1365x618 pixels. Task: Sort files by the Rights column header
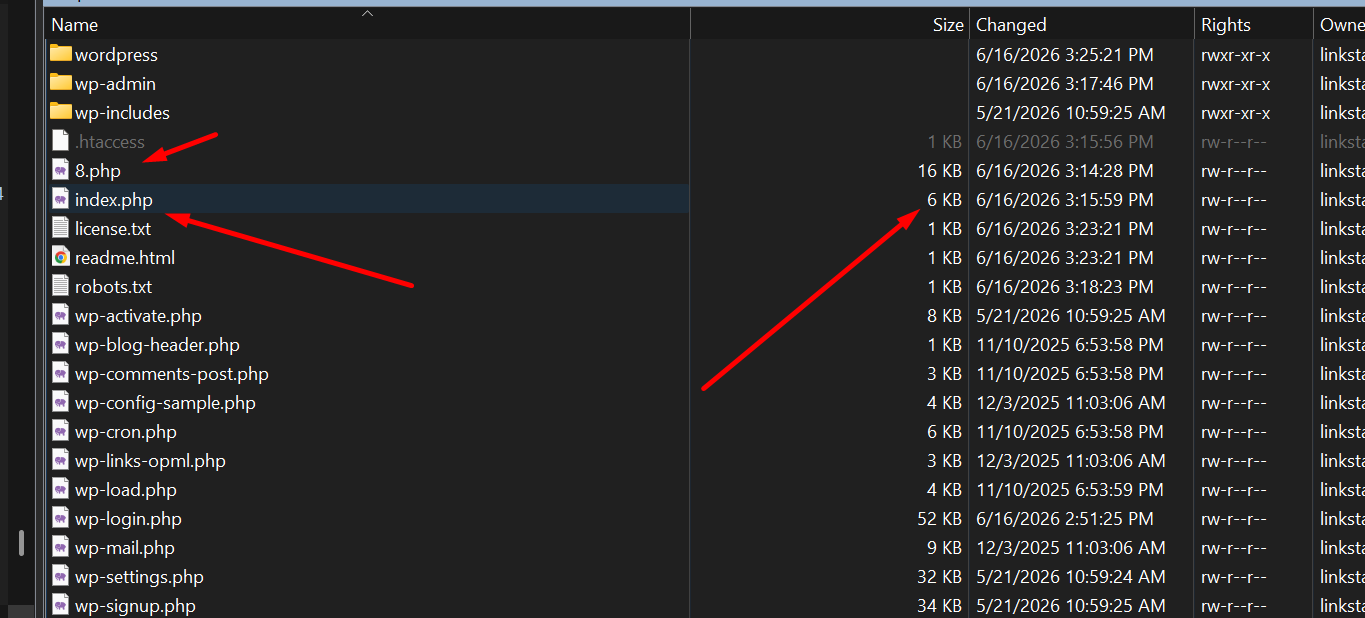[1254, 24]
